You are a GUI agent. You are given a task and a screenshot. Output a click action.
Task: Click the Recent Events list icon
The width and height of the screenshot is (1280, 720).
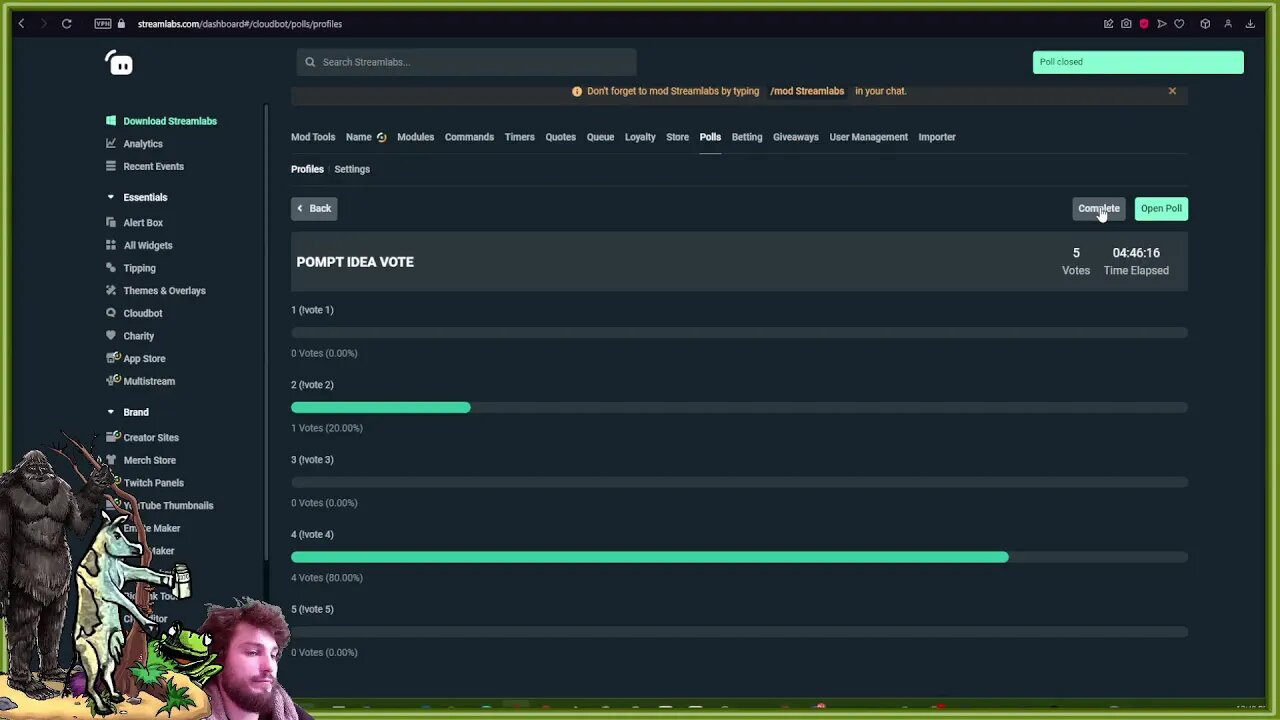pos(111,166)
